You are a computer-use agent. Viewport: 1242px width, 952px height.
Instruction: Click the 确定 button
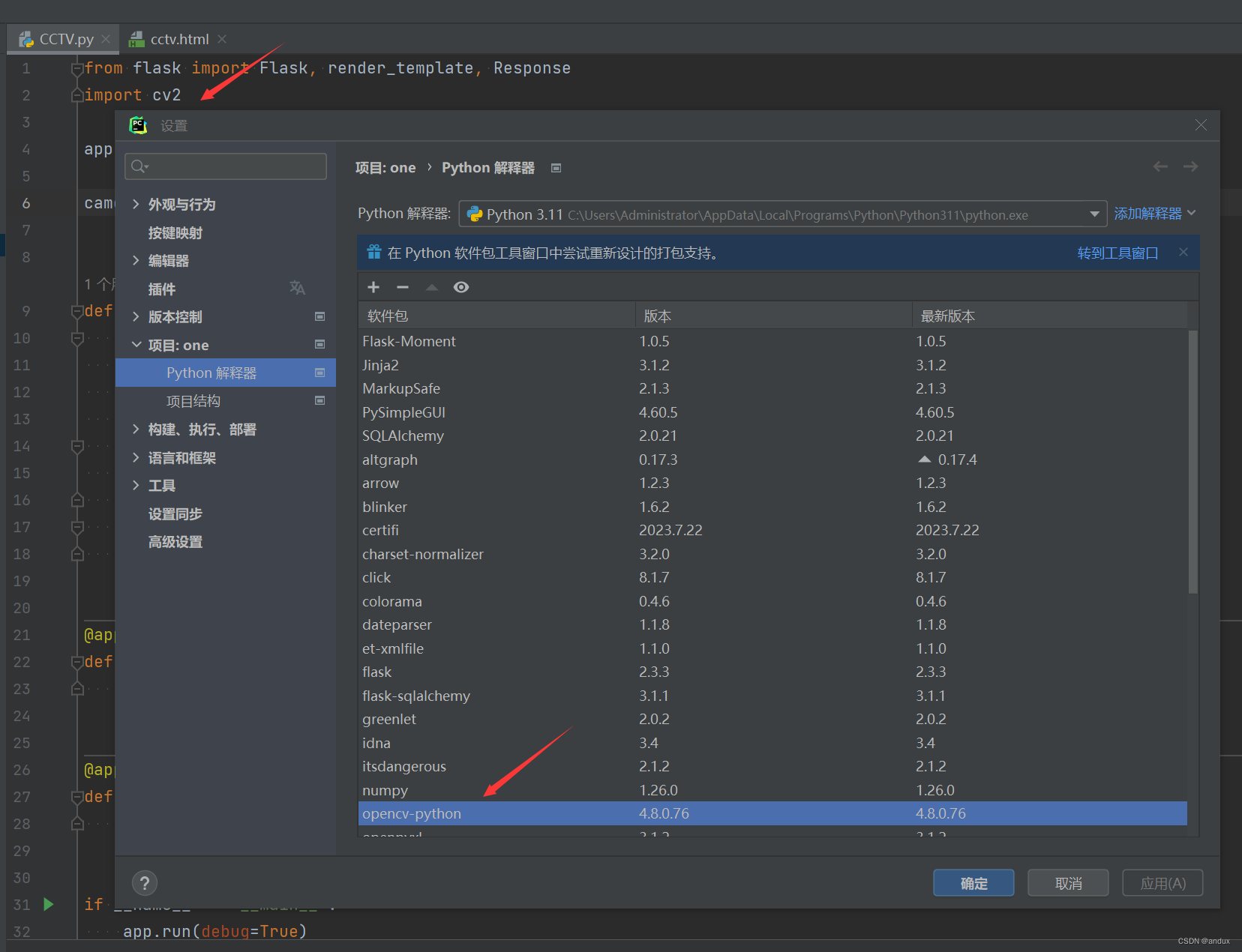tap(973, 883)
